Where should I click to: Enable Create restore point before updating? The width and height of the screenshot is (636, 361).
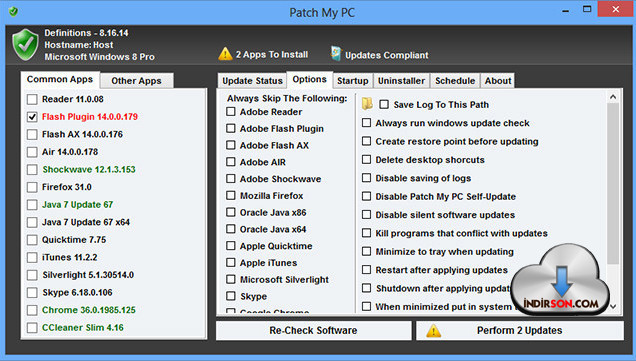tap(366, 141)
